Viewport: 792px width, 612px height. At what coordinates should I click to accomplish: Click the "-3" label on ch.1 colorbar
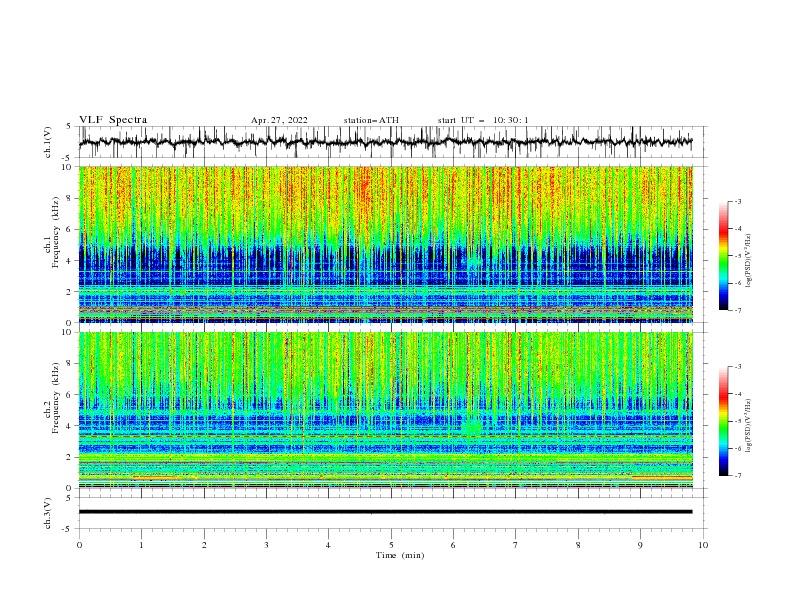coord(738,202)
